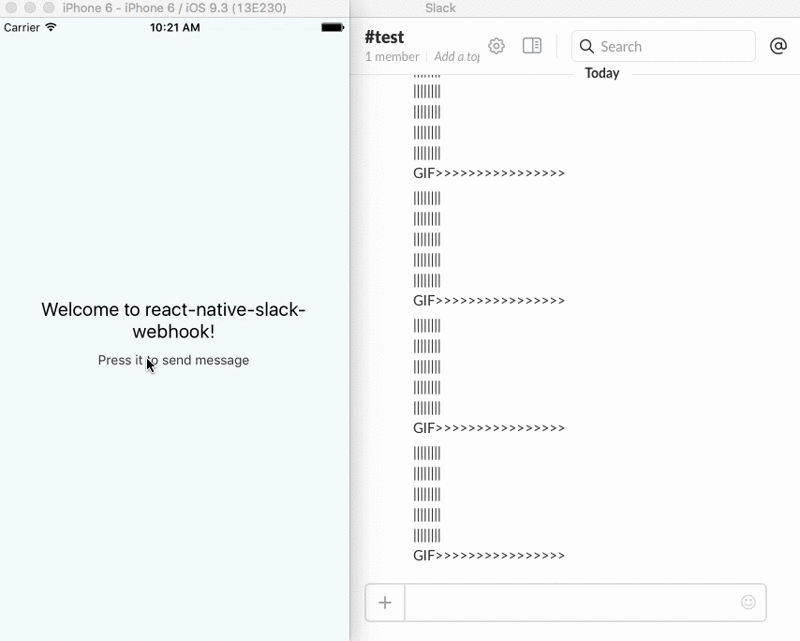
Task: Click 'Add a topic' in the channel header
Action: [x=457, y=57]
